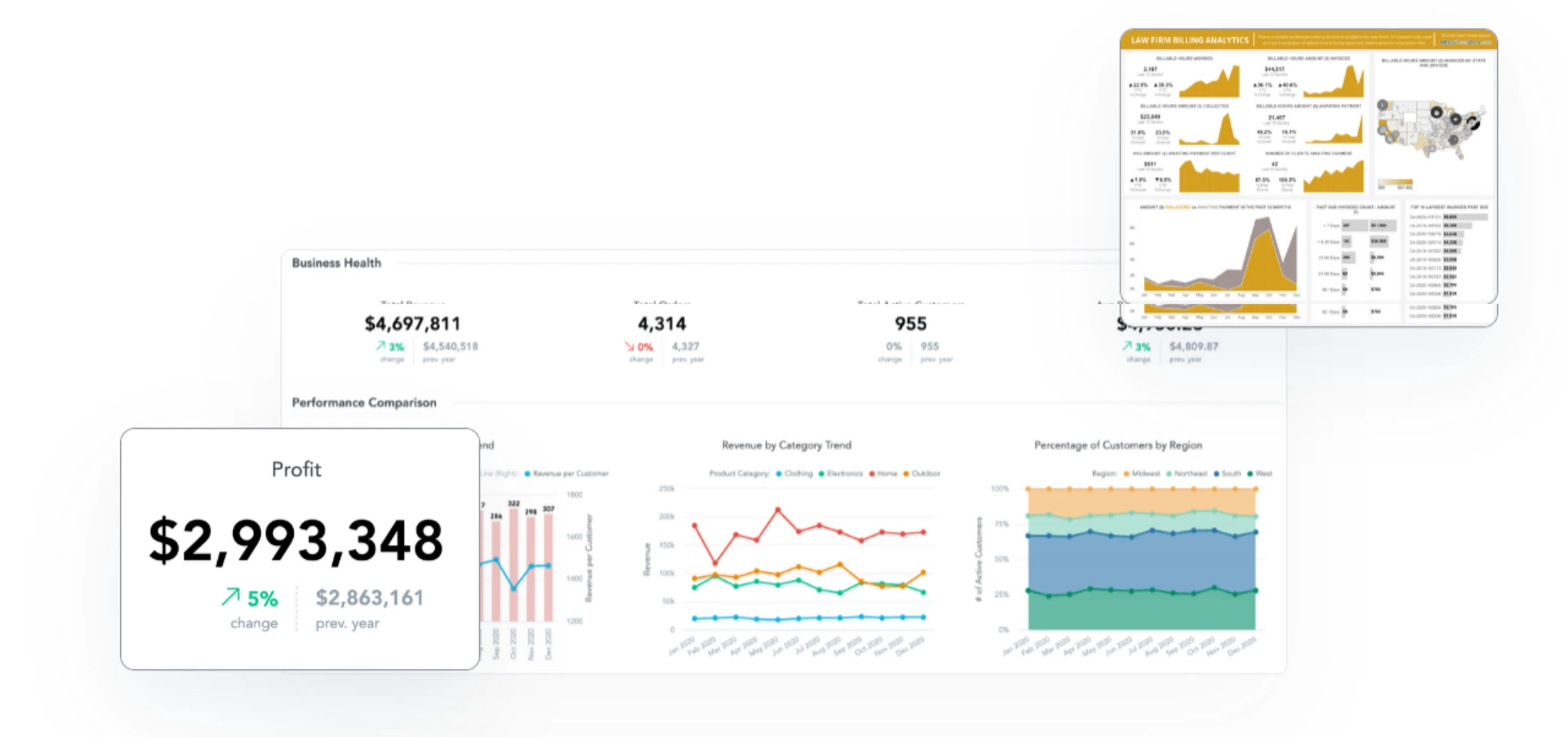The image size is (1568, 737).
Task: Click the $2,993,348 profit value
Action: (296, 541)
